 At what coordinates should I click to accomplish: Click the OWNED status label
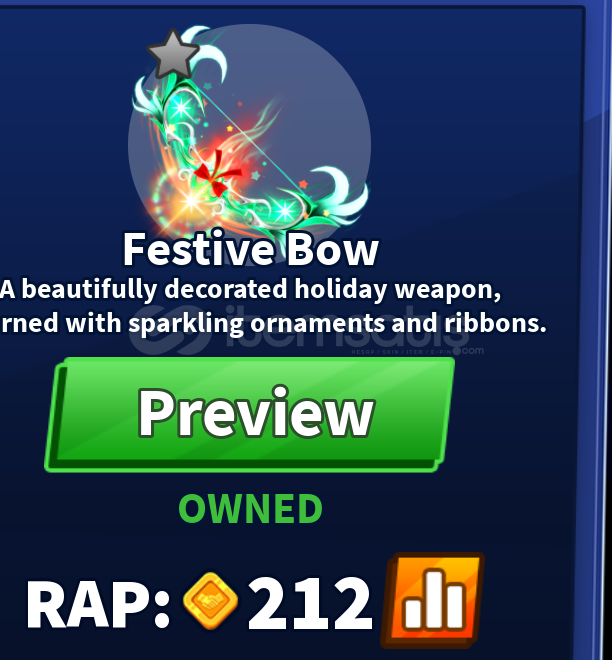point(250,508)
